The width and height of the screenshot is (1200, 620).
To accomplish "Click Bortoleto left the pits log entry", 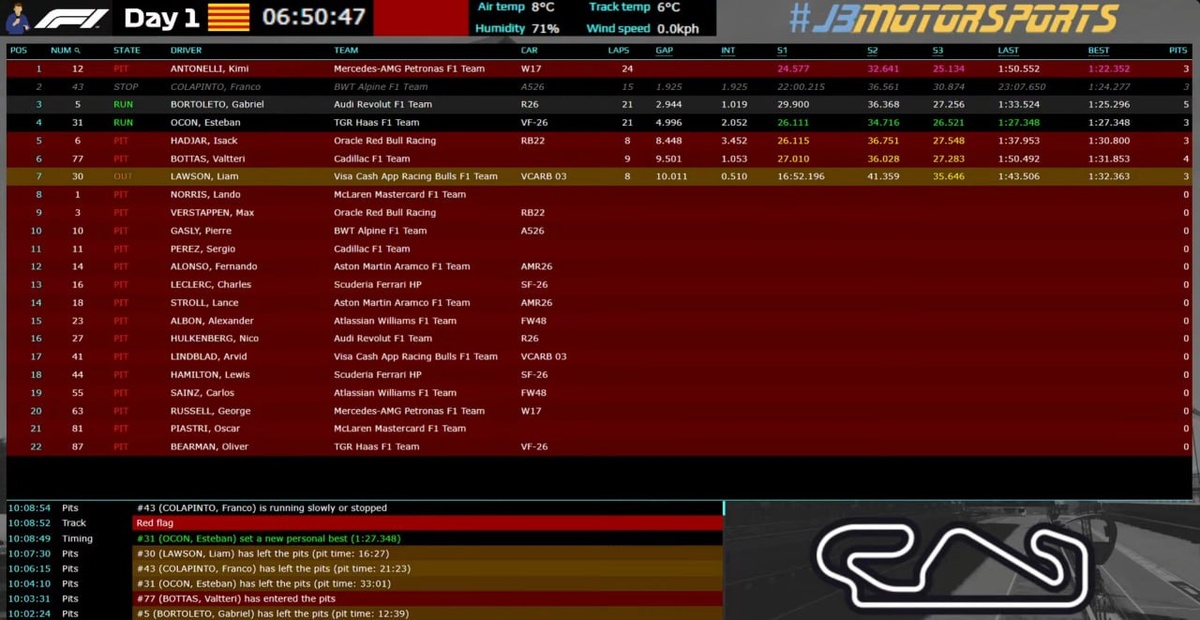I will pyautogui.click(x=273, y=613).
